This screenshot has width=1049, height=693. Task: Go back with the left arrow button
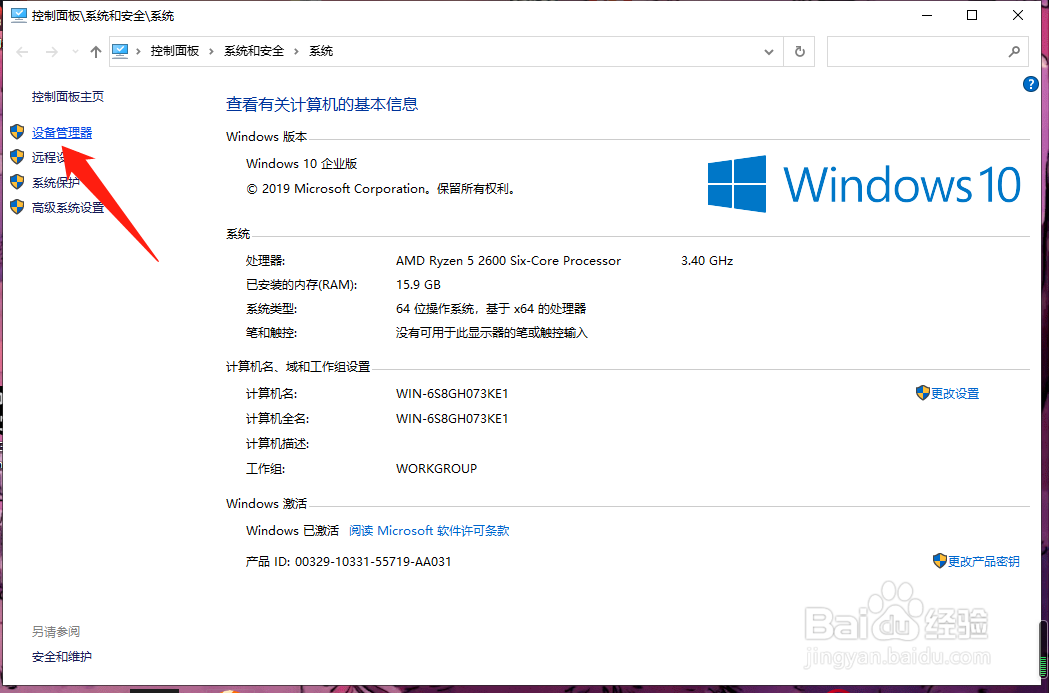pos(22,52)
